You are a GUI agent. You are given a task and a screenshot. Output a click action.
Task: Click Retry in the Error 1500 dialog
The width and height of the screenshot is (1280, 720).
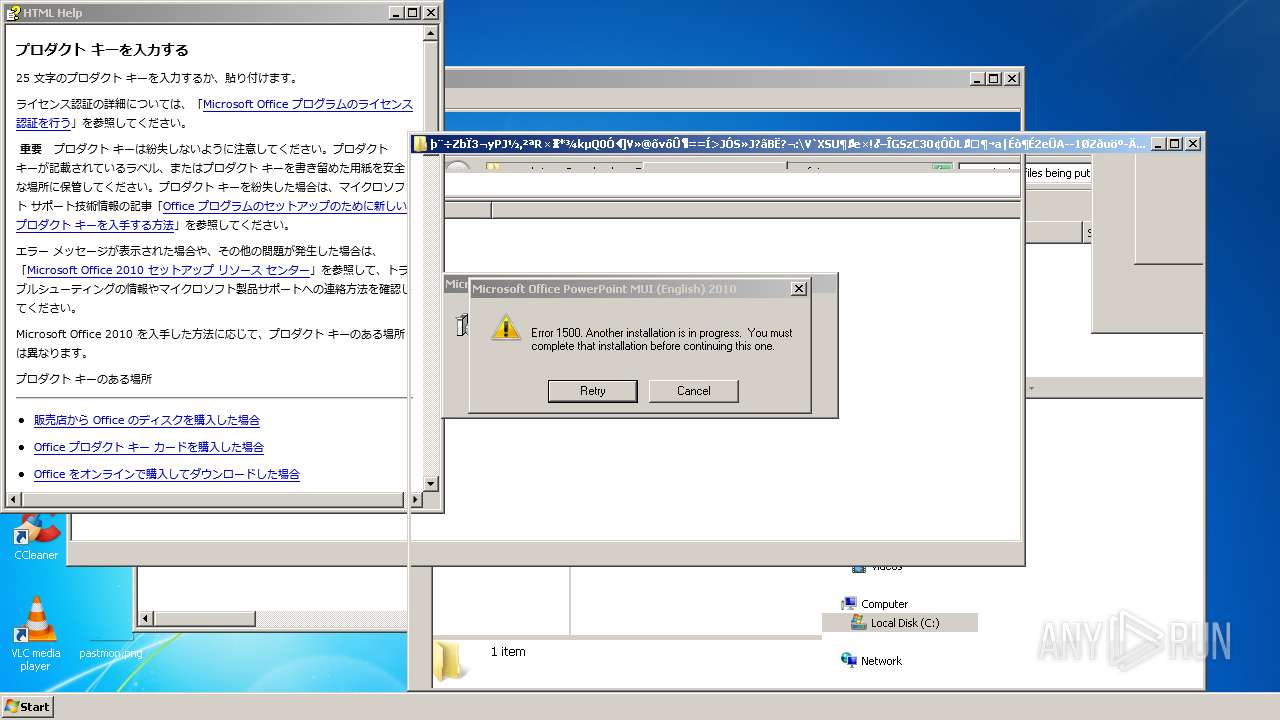coord(592,391)
